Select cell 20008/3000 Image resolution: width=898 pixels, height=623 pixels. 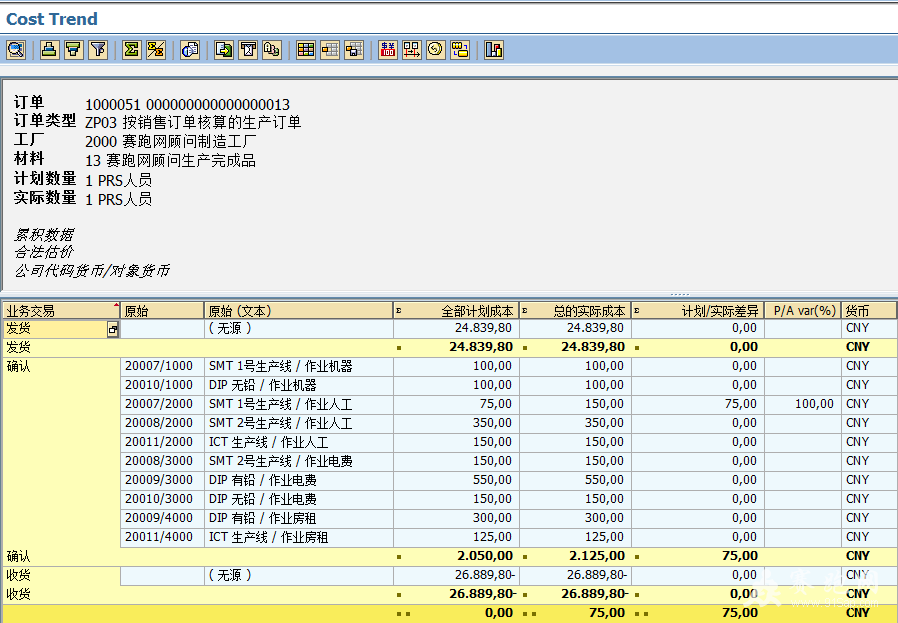coord(162,461)
